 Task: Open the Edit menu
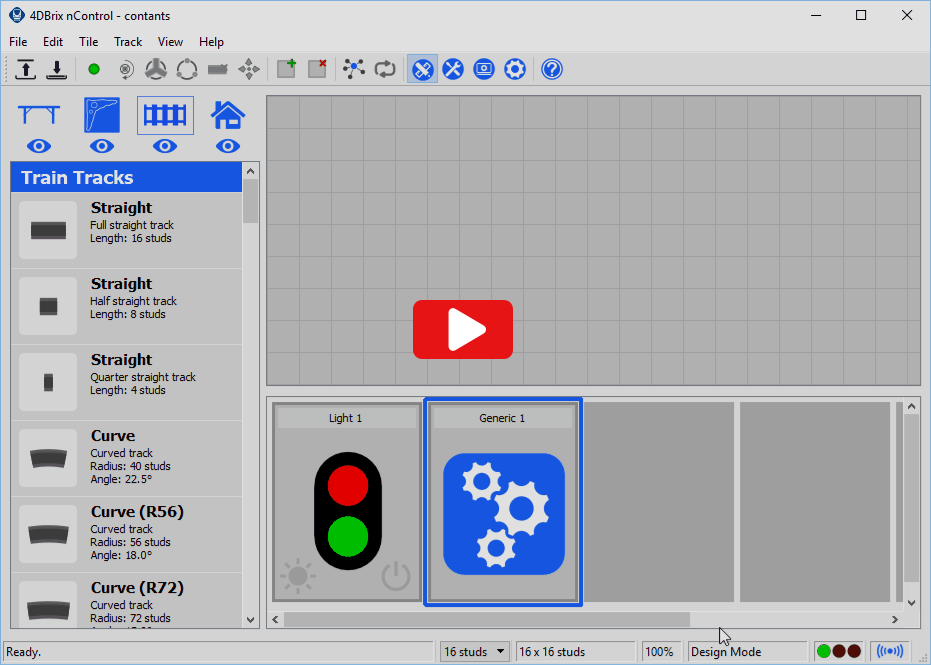click(53, 42)
